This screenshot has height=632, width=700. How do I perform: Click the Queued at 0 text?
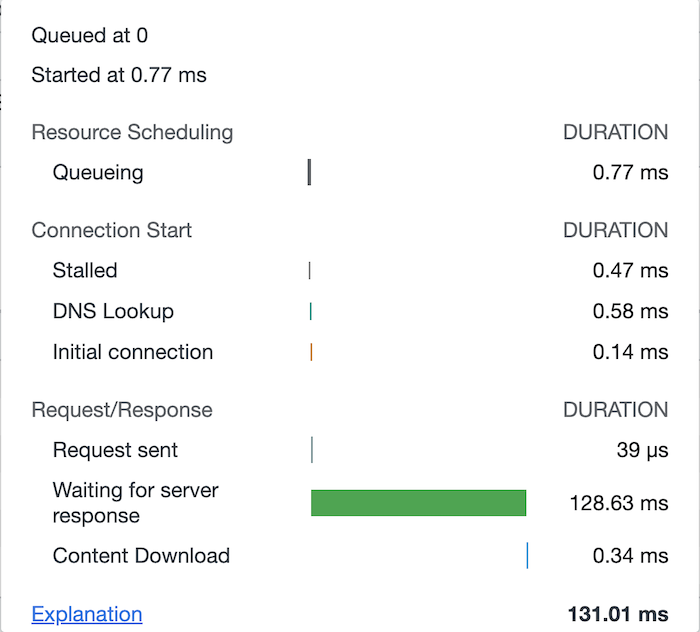coord(89,35)
